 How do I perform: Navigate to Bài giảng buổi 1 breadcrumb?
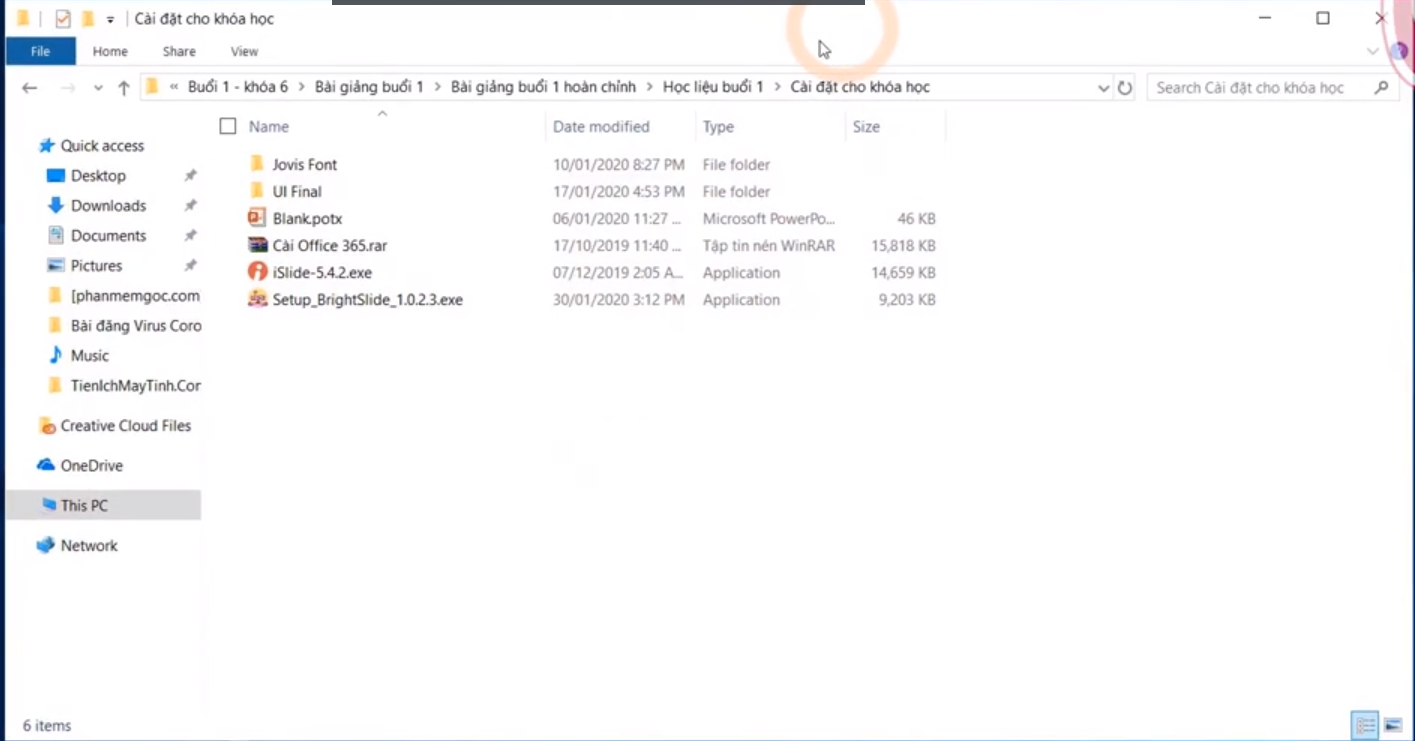[x=369, y=87]
